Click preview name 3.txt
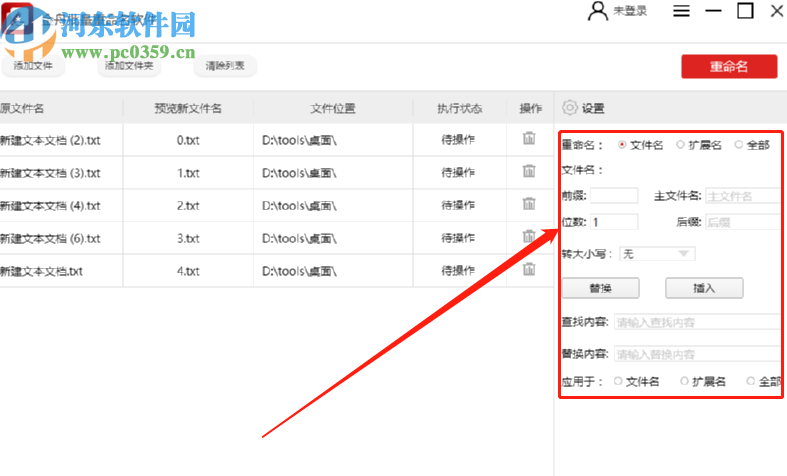The width and height of the screenshot is (787, 476). (x=188, y=238)
